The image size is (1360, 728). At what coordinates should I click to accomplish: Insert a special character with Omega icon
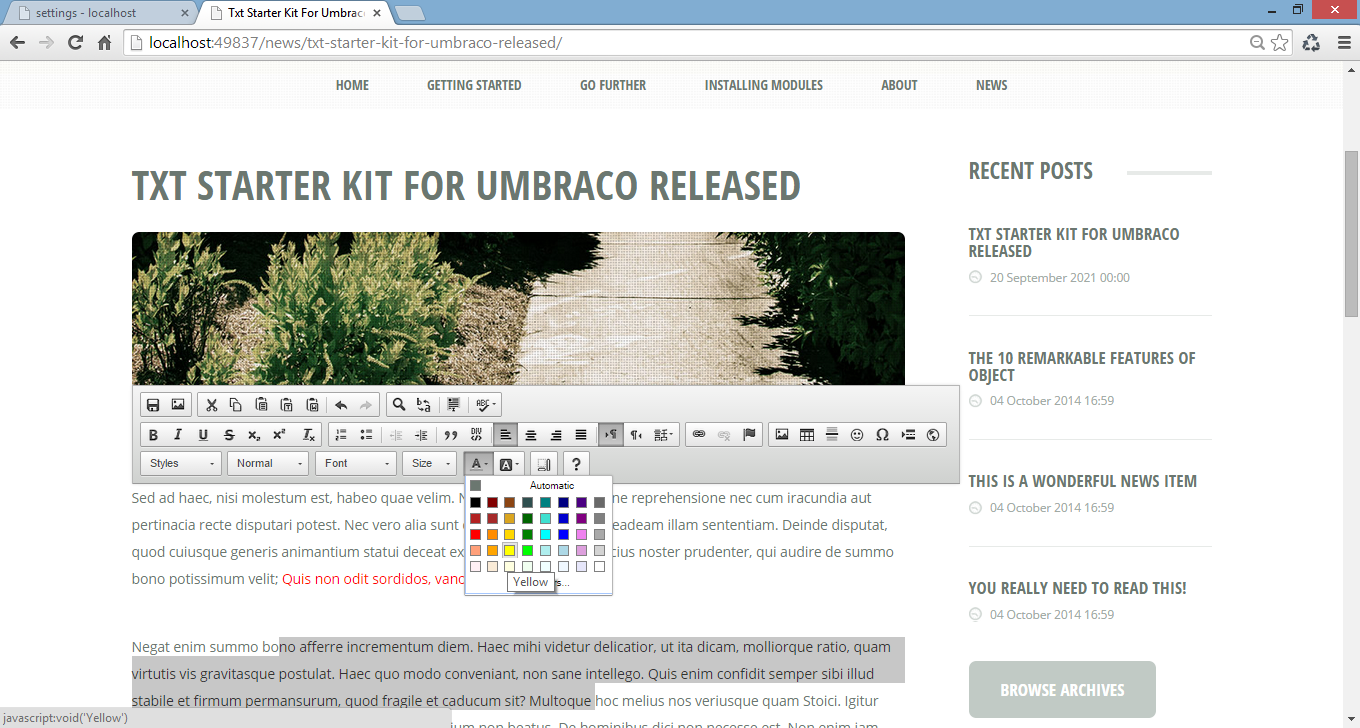[882, 435]
